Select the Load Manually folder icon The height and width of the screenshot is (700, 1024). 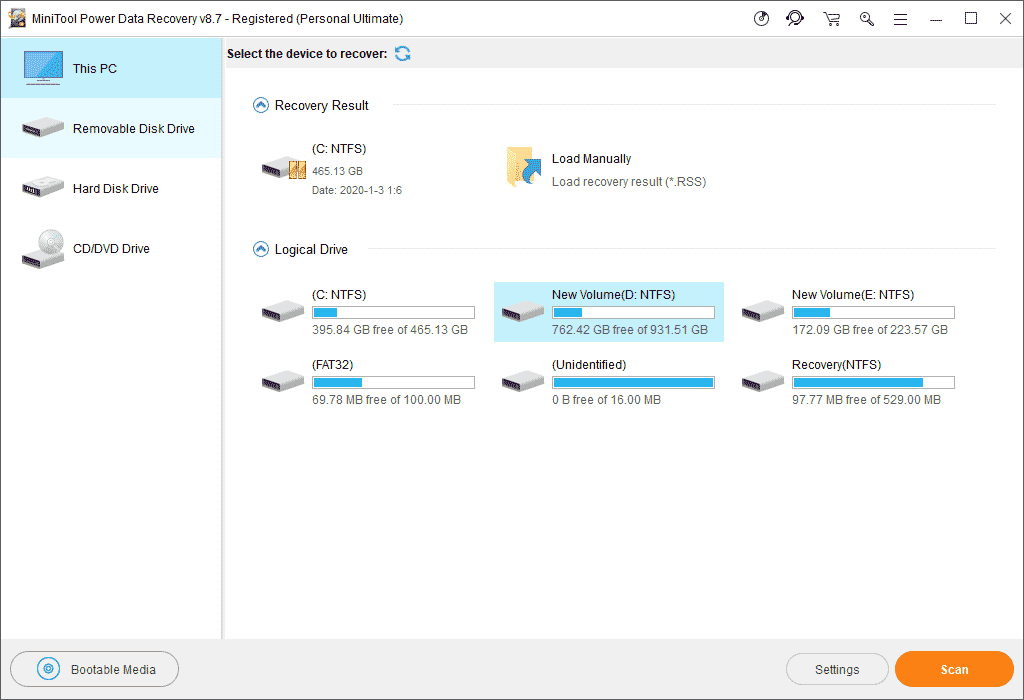point(522,167)
